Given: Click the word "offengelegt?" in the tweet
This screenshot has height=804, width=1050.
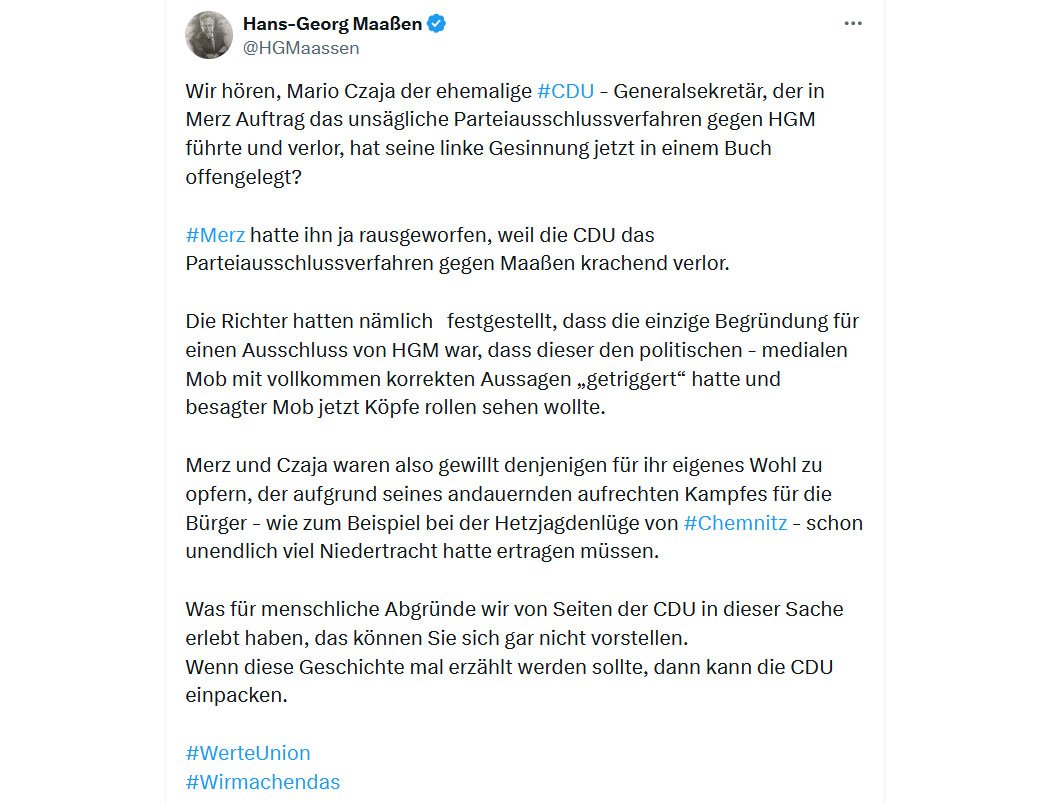Looking at the screenshot, I should click(x=244, y=177).
